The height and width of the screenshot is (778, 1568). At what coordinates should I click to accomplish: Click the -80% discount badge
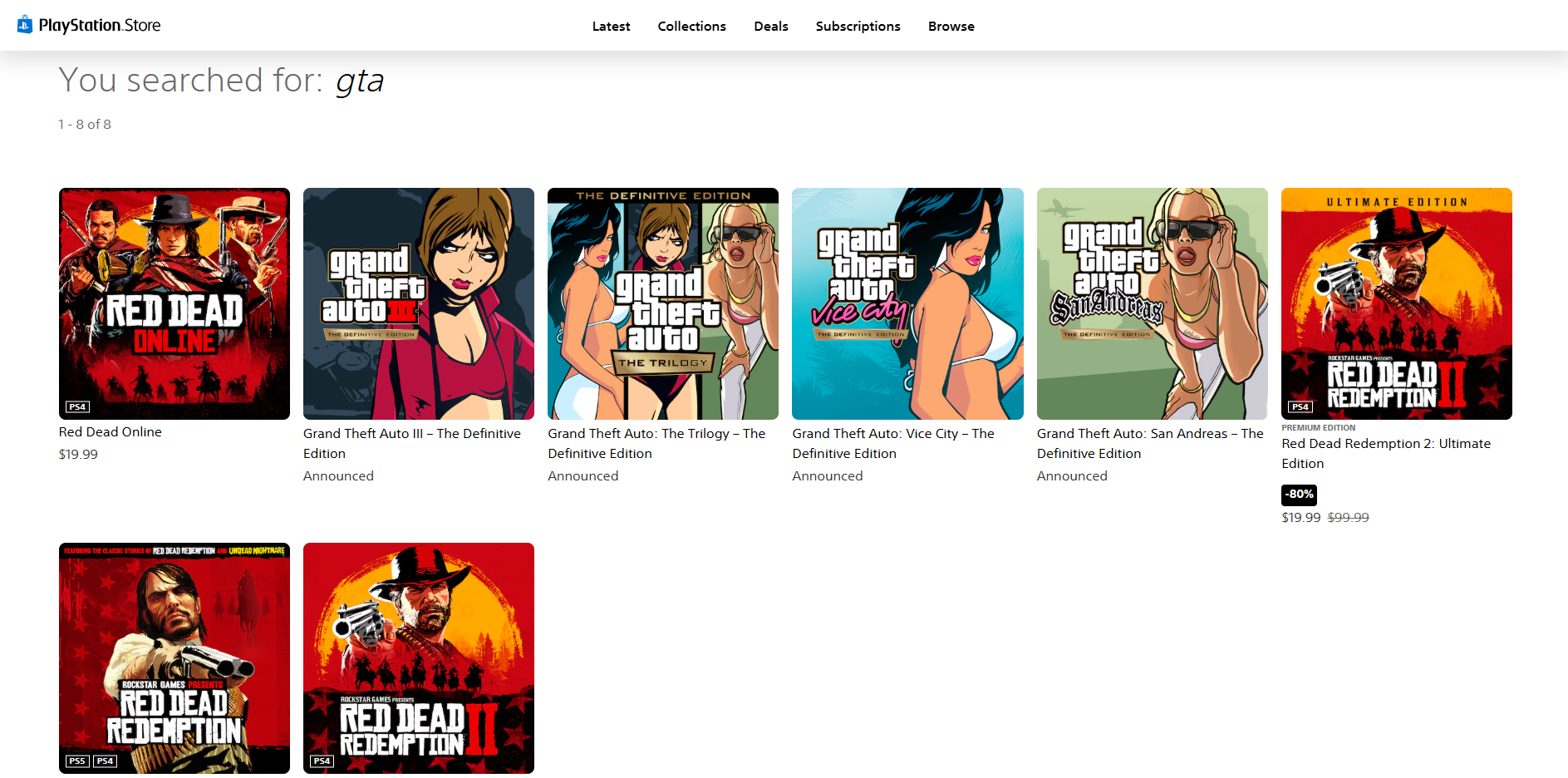1299,495
